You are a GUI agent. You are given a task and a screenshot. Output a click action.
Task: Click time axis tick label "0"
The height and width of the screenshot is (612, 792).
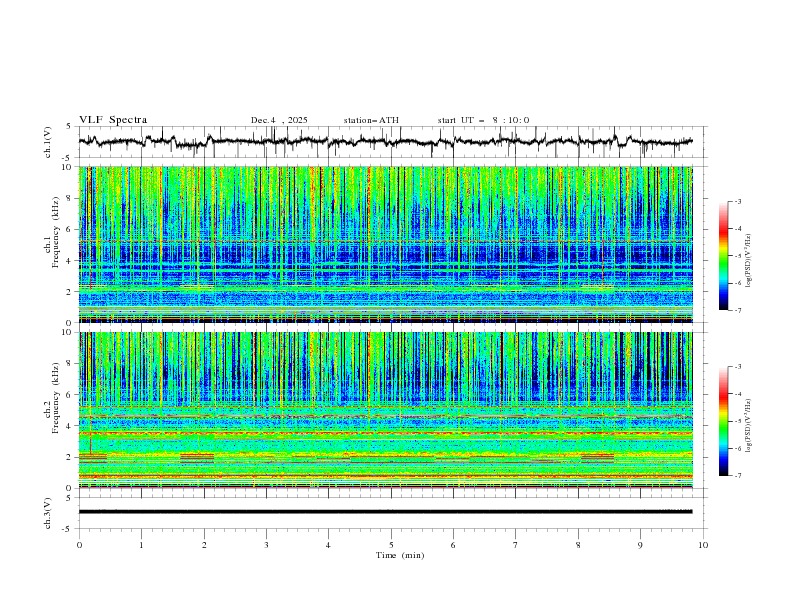pos(79,545)
